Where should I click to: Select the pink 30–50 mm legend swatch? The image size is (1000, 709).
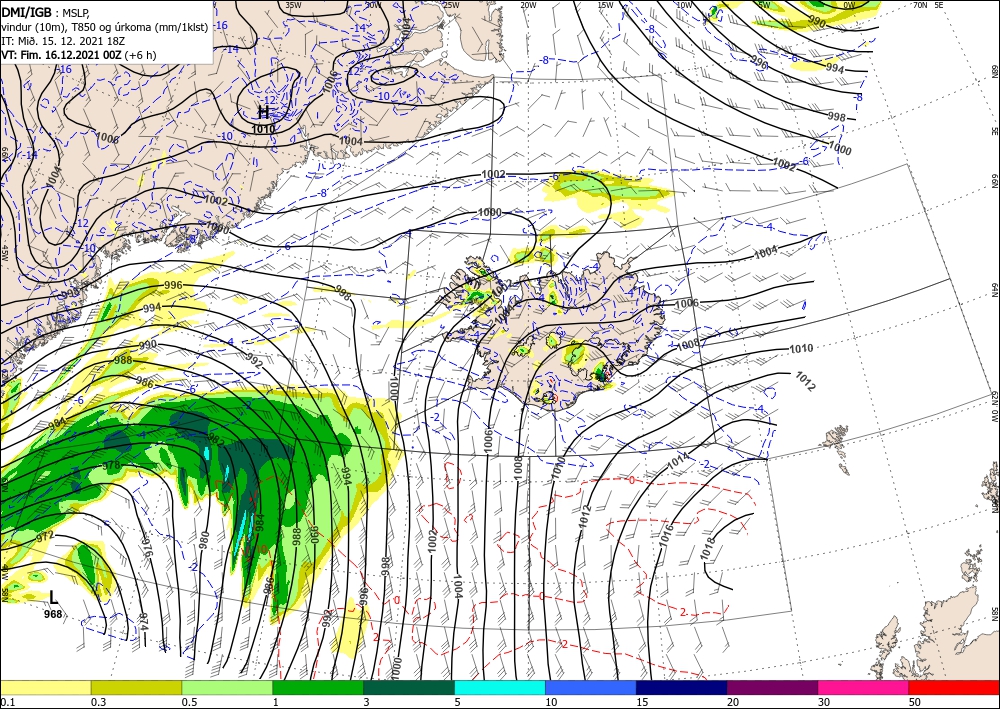(x=863, y=687)
